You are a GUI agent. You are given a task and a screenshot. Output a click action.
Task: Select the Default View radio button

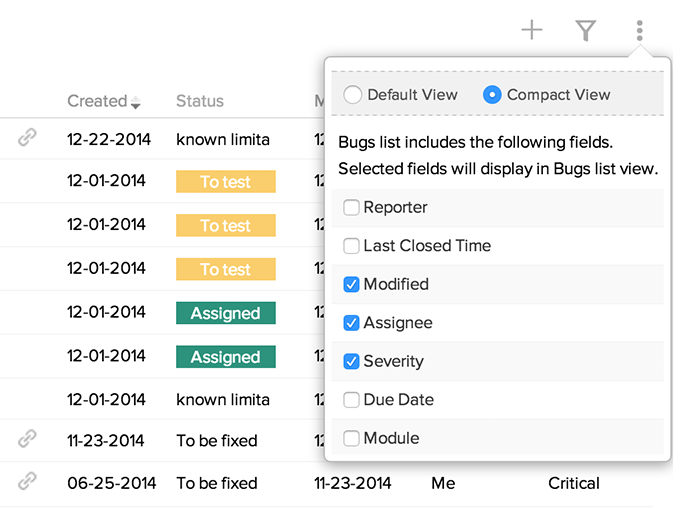coord(352,95)
